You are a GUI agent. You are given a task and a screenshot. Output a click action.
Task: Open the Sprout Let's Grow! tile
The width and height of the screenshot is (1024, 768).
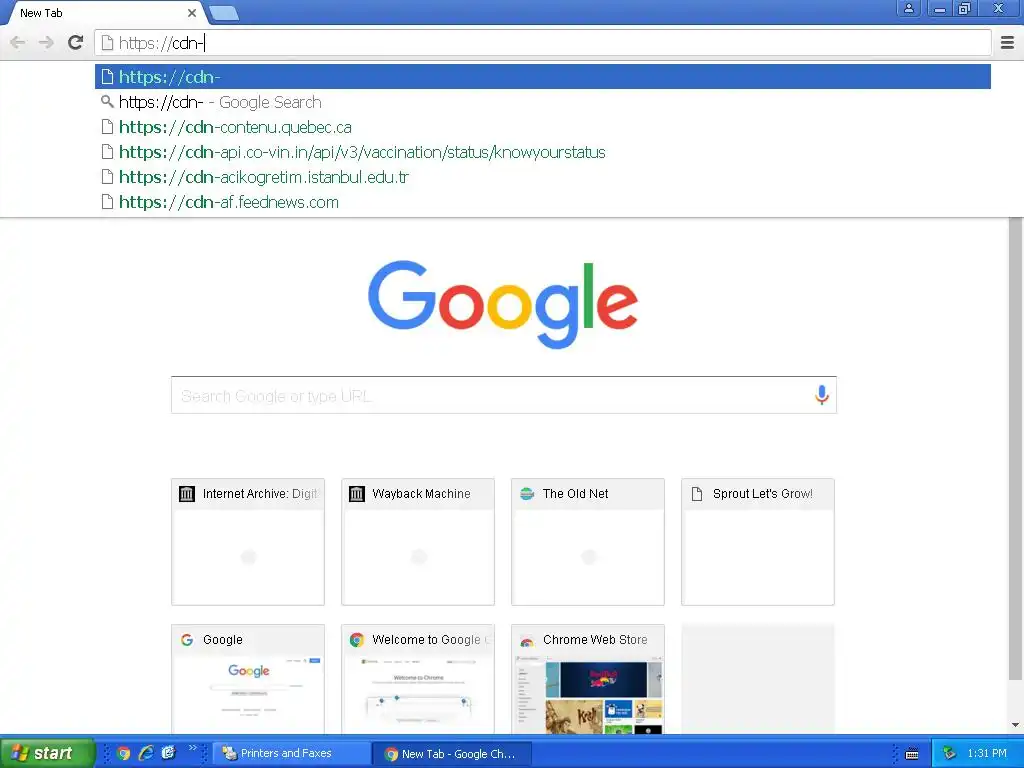pyautogui.click(x=758, y=541)
